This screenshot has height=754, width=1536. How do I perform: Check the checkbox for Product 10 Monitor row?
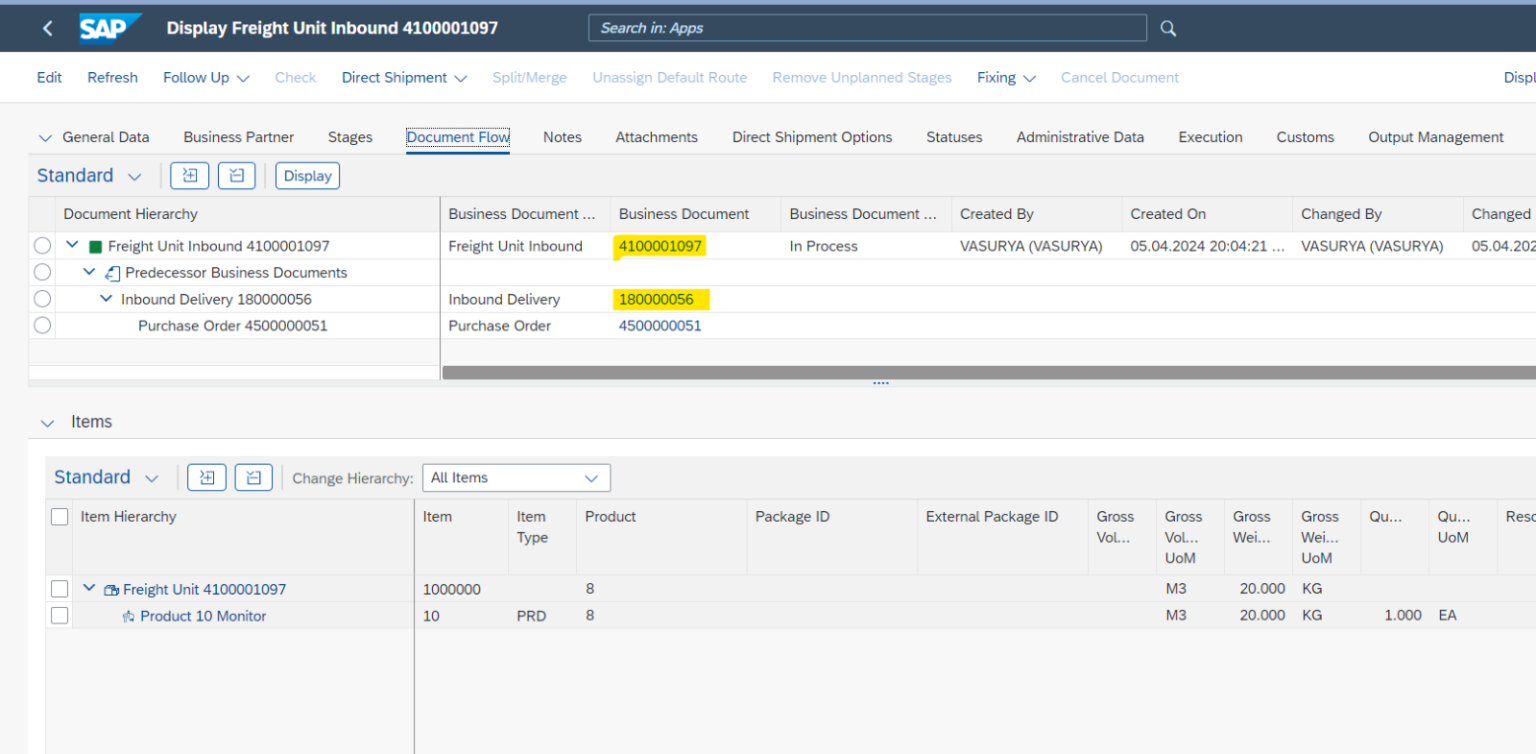pyautogui.click(x=59, y=615)
